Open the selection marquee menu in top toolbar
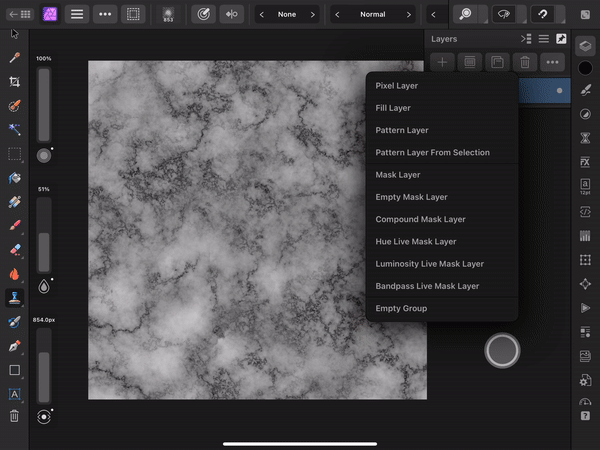Screen dimensions: 600x450 pyautogui.click(x=133, y=14)
